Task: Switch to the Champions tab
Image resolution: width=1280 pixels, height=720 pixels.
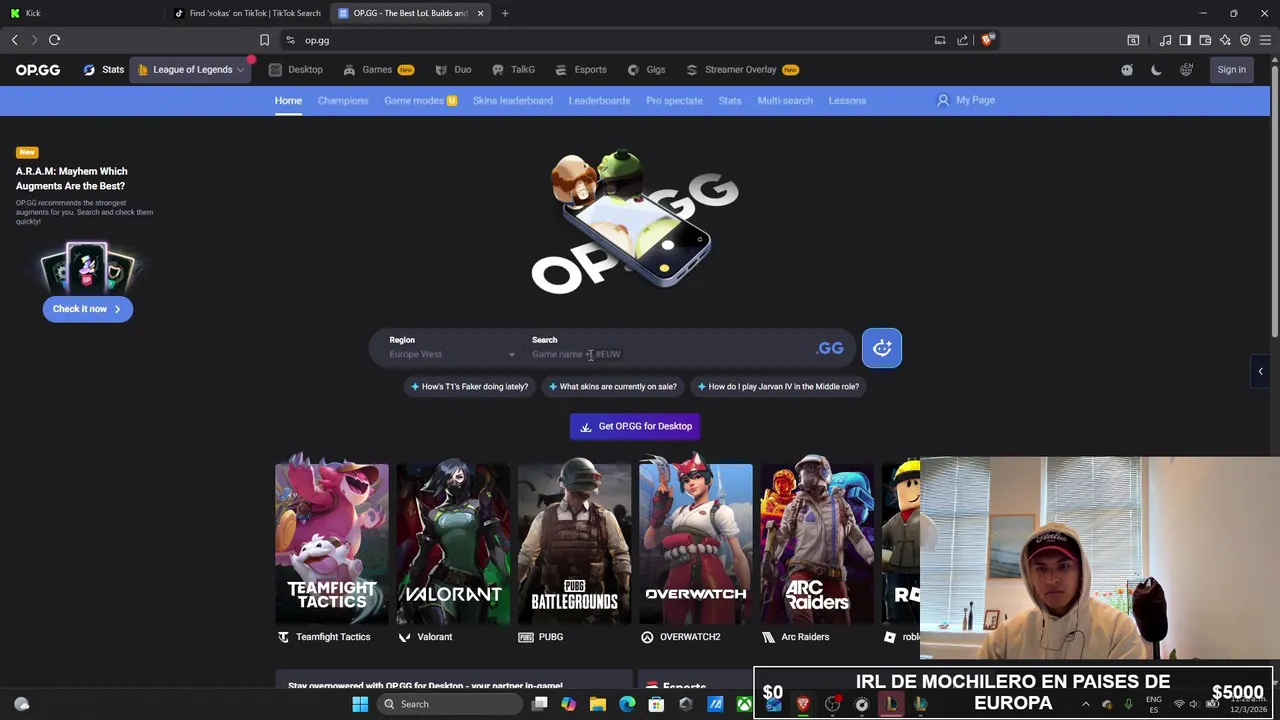Action: tap(343, 100)
